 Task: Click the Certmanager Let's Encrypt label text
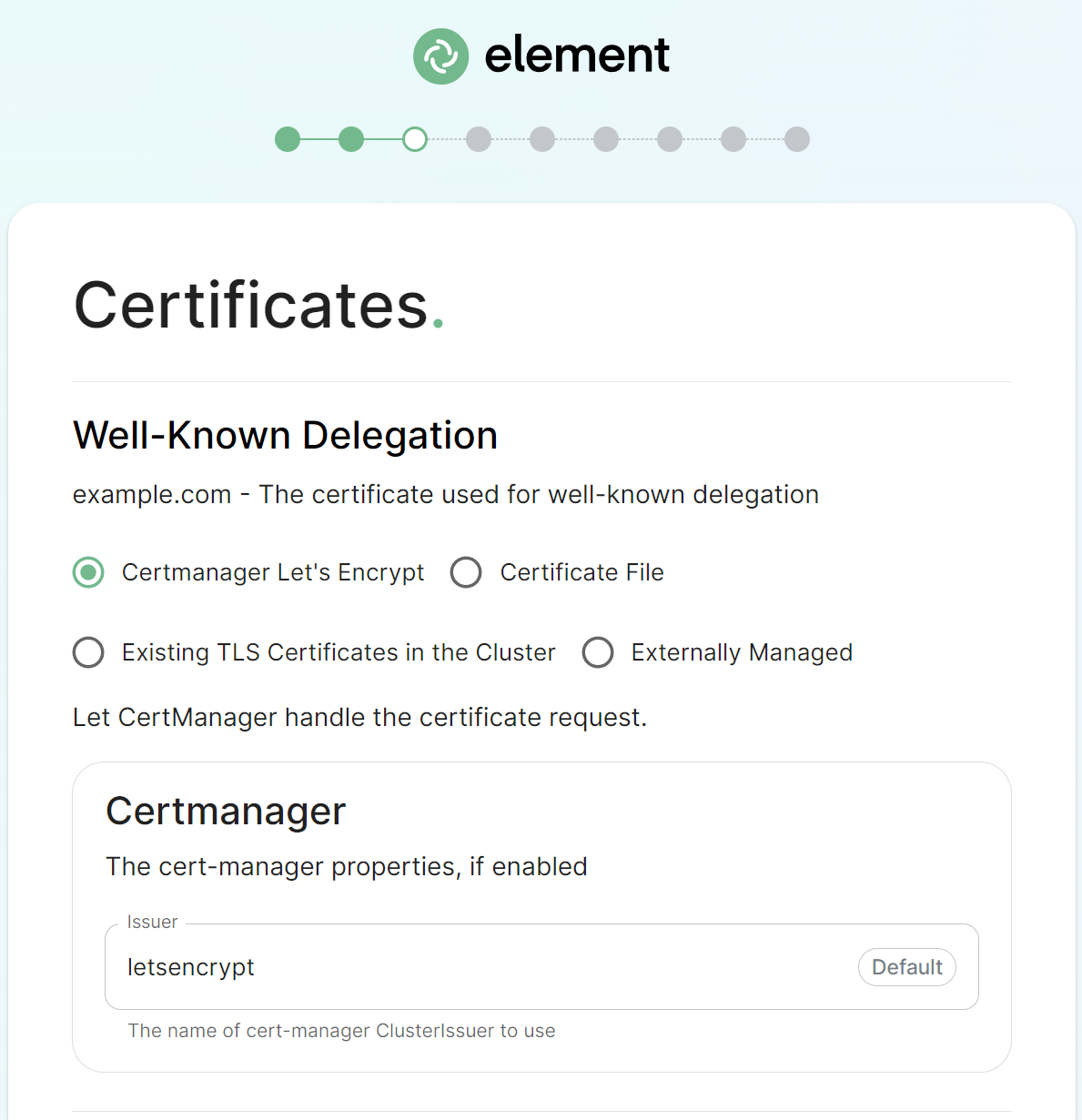(273, 572)
